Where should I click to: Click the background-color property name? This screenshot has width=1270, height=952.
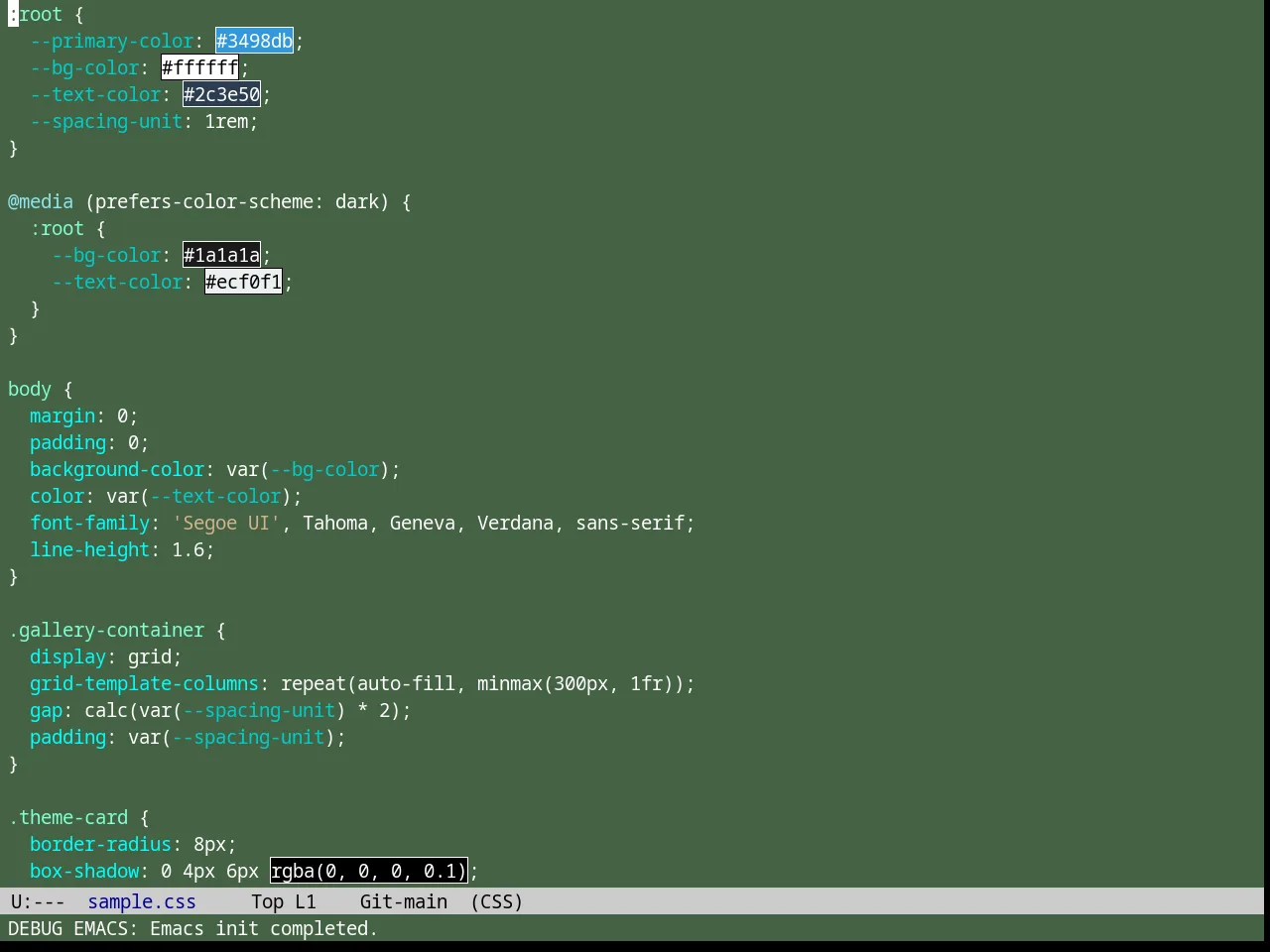click(x=117, y=469)
